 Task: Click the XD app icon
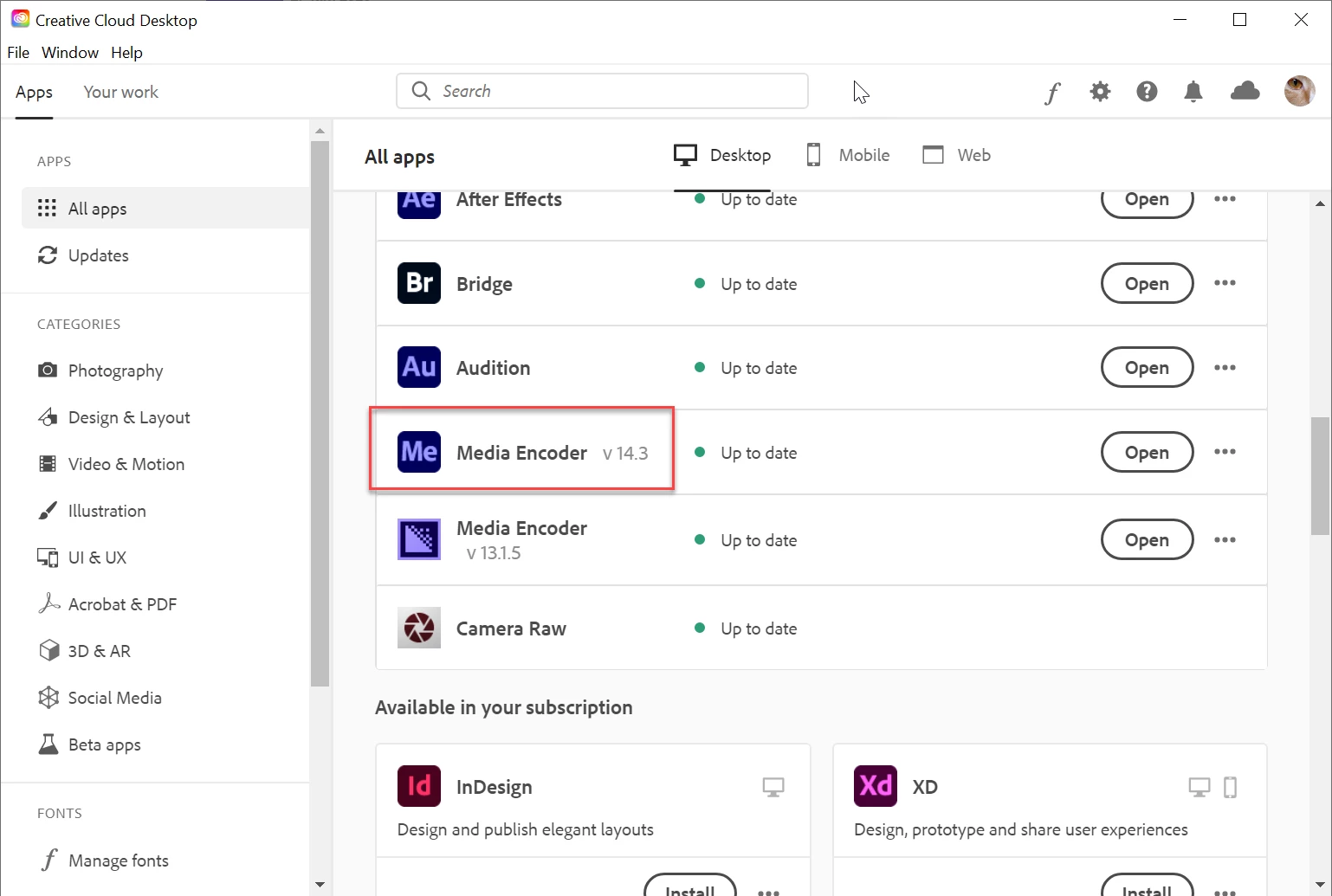[x=876, y=786]
